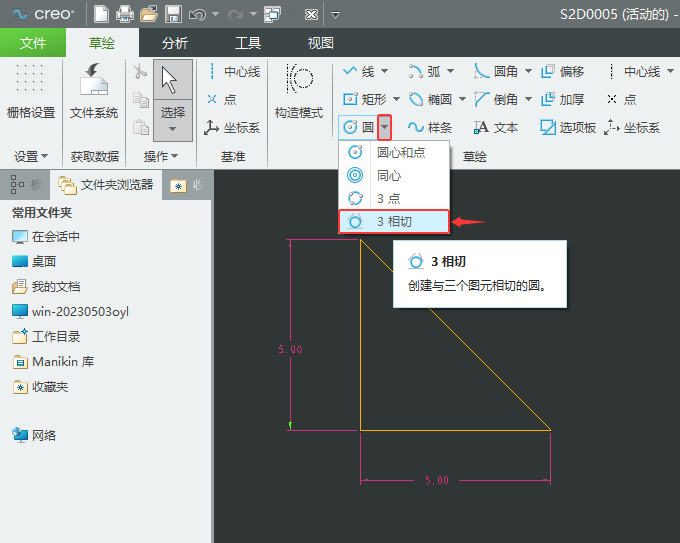Switch to the 草绘 ribbon tab

click(x=102, y=43)
